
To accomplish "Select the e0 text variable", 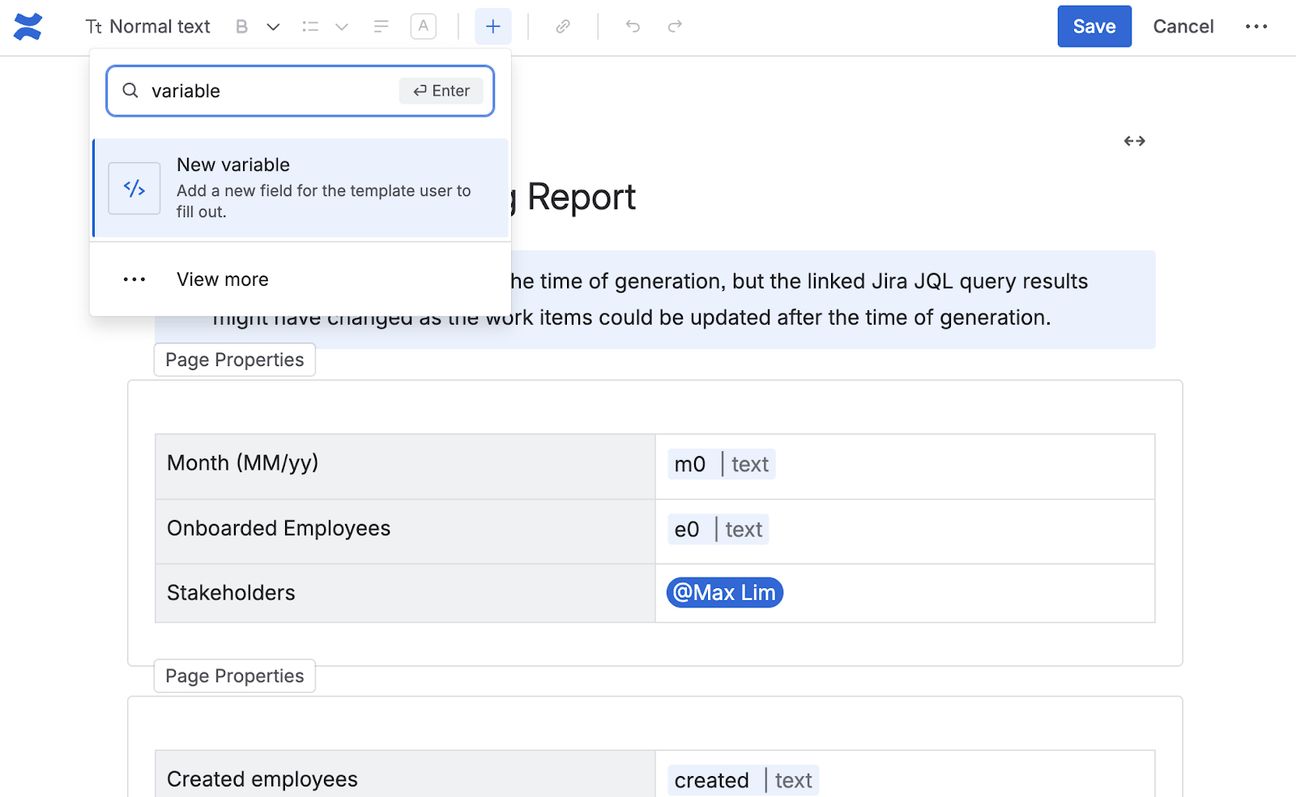I will click(x=718, y=529).
